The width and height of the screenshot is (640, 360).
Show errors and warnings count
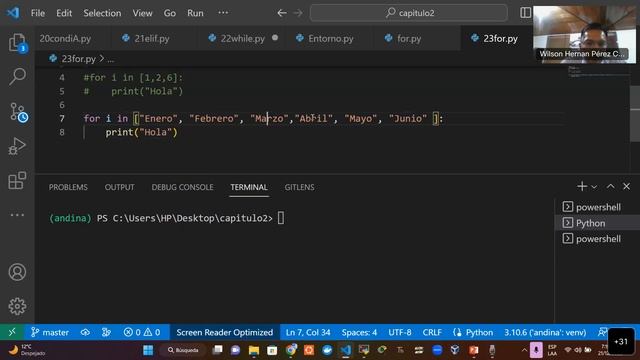pyautogui.click(x=142, y=332)
